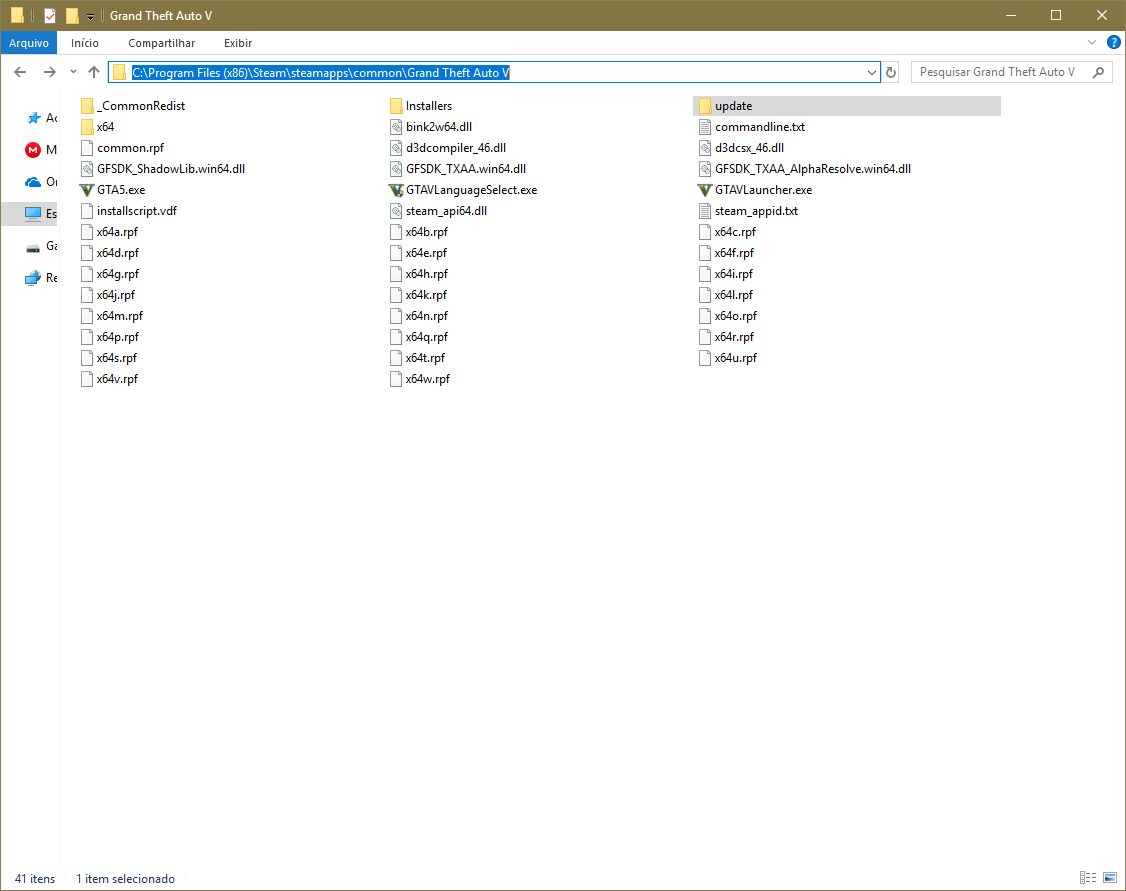Switch to details view layout

[1088, 877]
